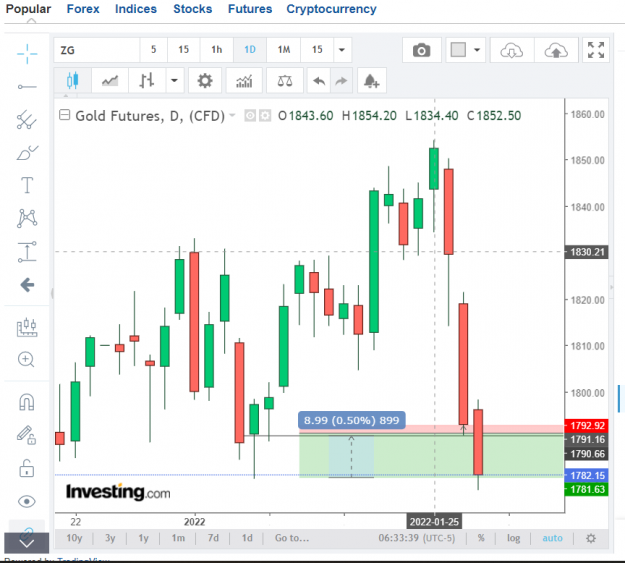Toggle stay in drawing mode pencil-lock

coord(27,435)
